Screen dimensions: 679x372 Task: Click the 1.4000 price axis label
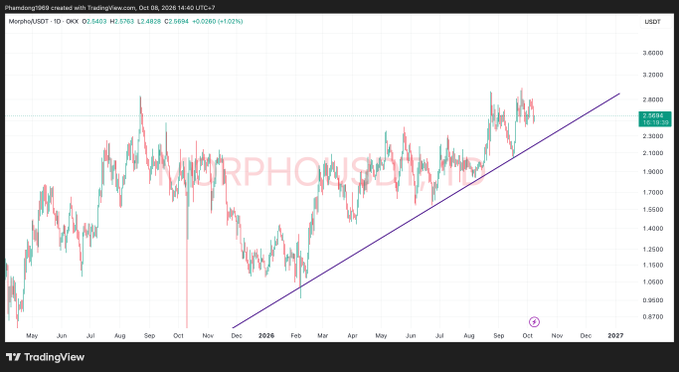[653, 229]
